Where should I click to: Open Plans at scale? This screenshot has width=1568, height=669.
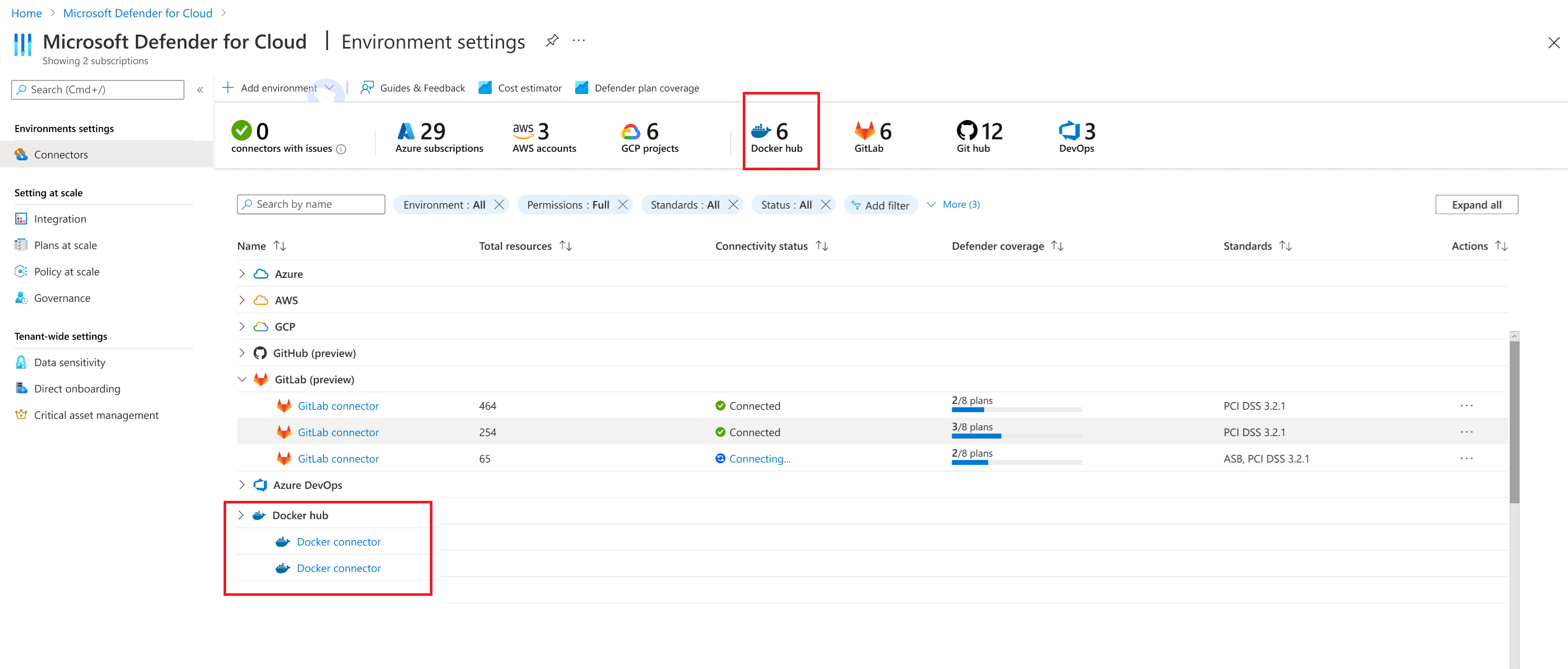click(65, 245)
